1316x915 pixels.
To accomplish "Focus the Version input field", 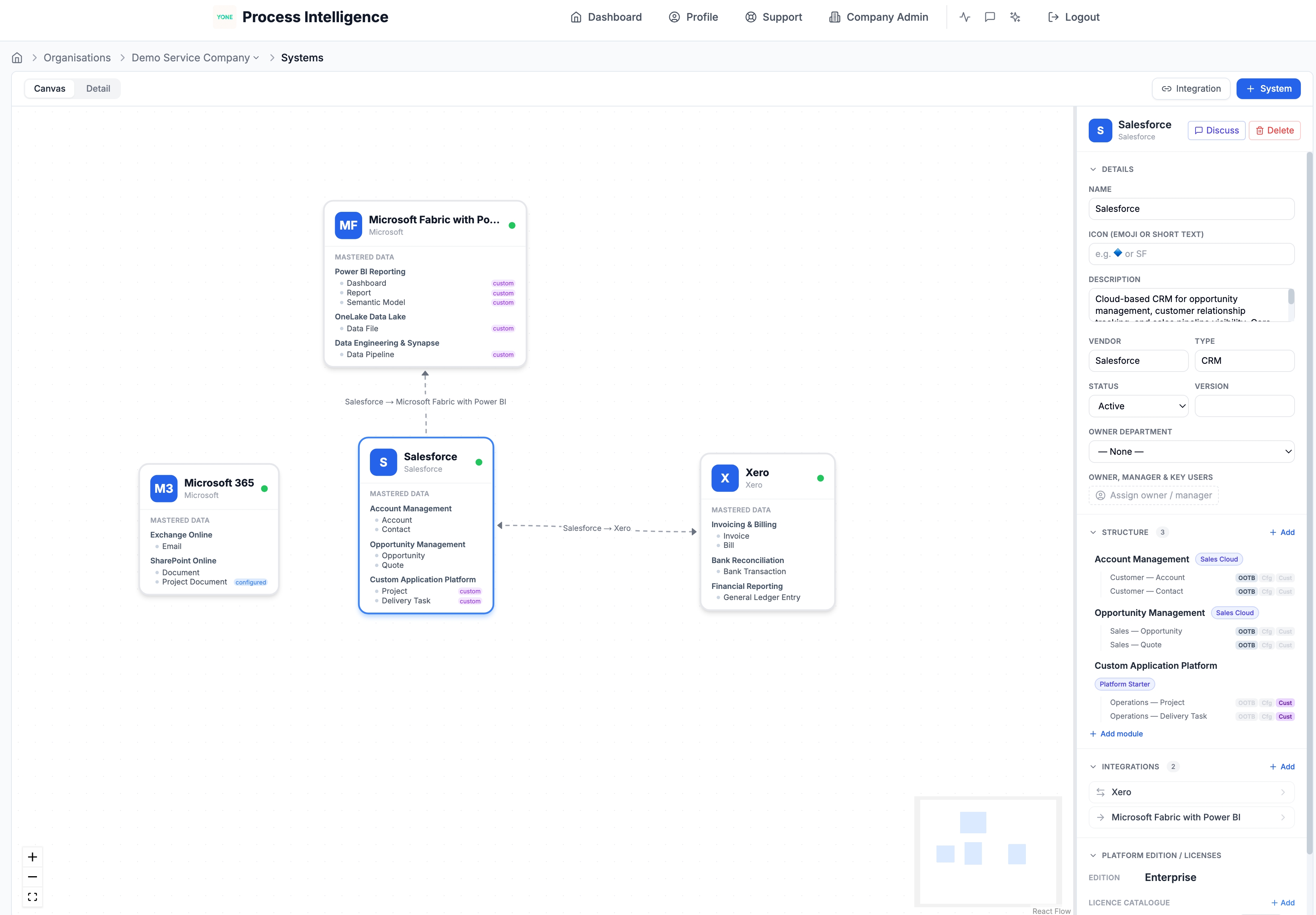I will tap(1244, 406).
